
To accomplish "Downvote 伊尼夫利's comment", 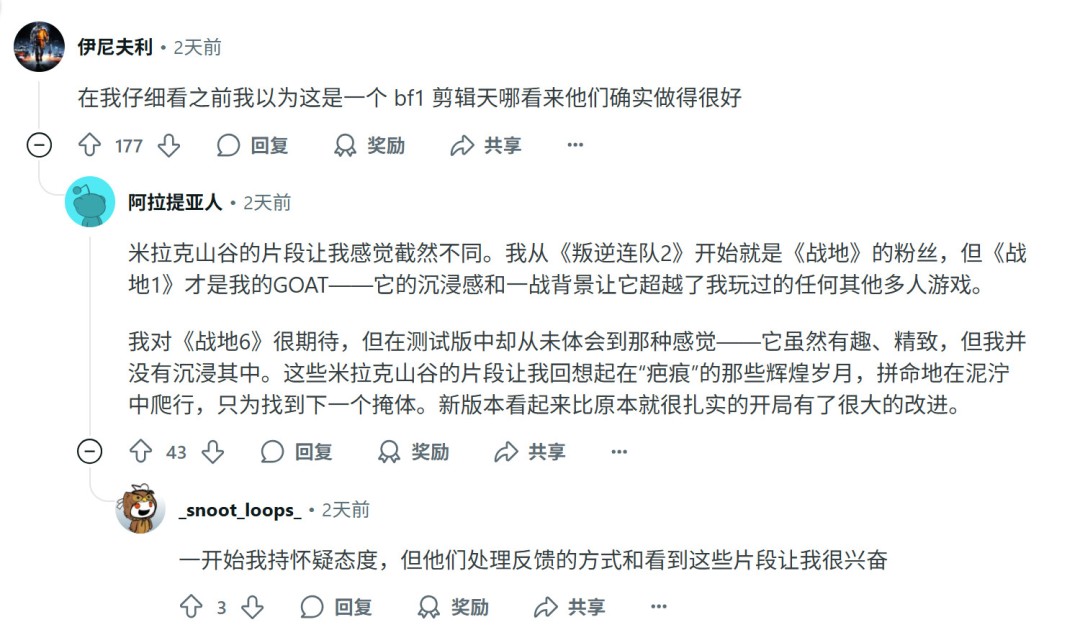I will tap(169, 146).
